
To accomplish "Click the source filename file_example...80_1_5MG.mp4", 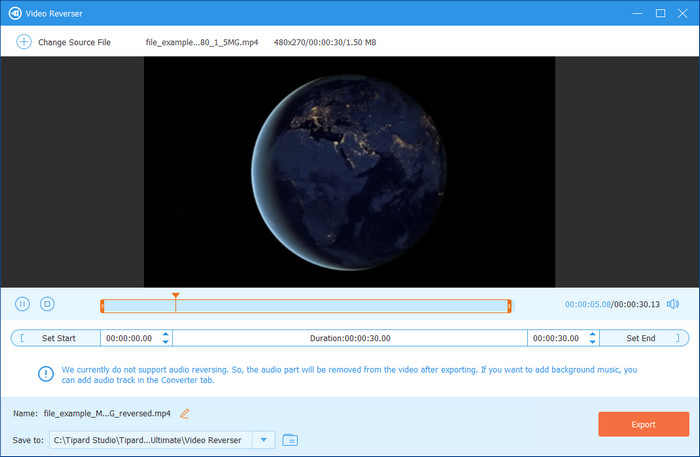I will point(202,42).
